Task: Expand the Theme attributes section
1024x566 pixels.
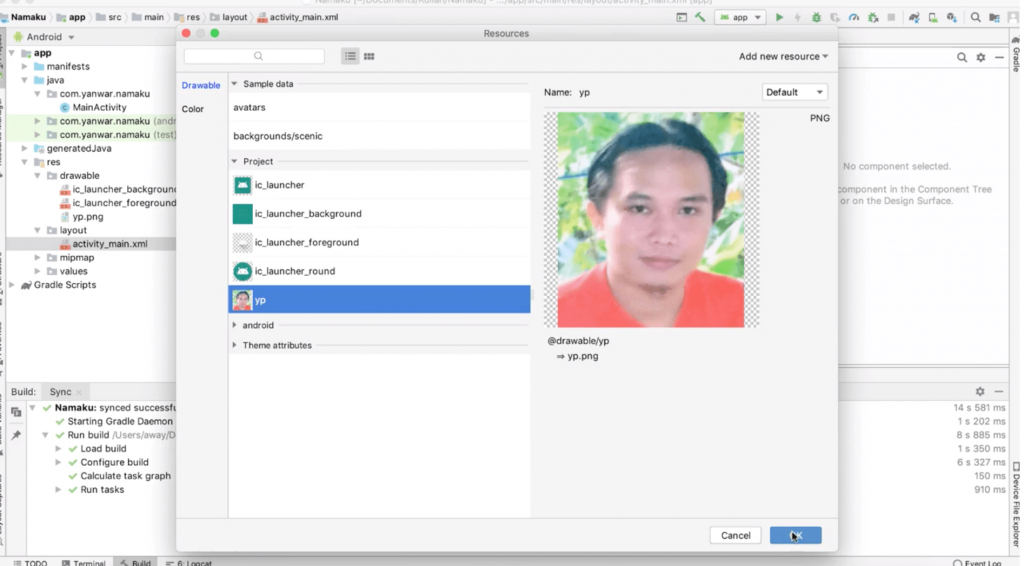Action: click(235, 345)
